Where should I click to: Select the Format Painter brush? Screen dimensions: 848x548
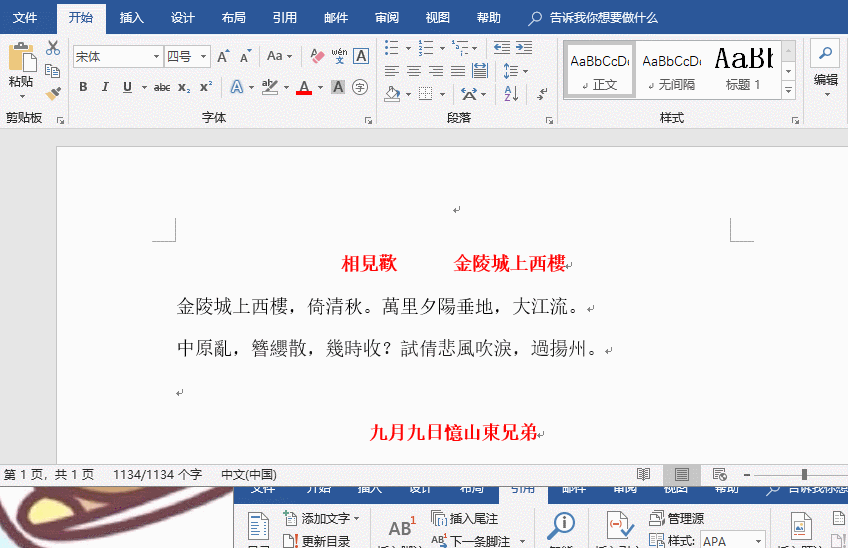[x=52, y=94]
